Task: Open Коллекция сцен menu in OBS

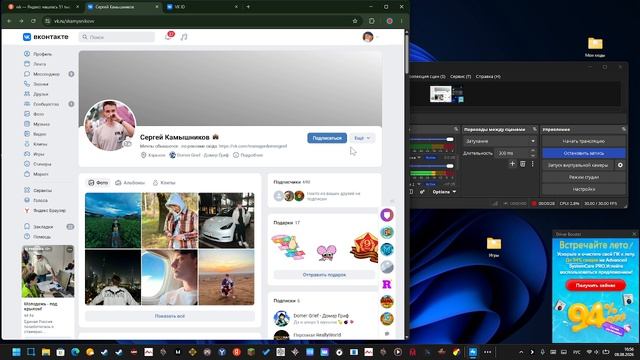Action: point(427,76)
